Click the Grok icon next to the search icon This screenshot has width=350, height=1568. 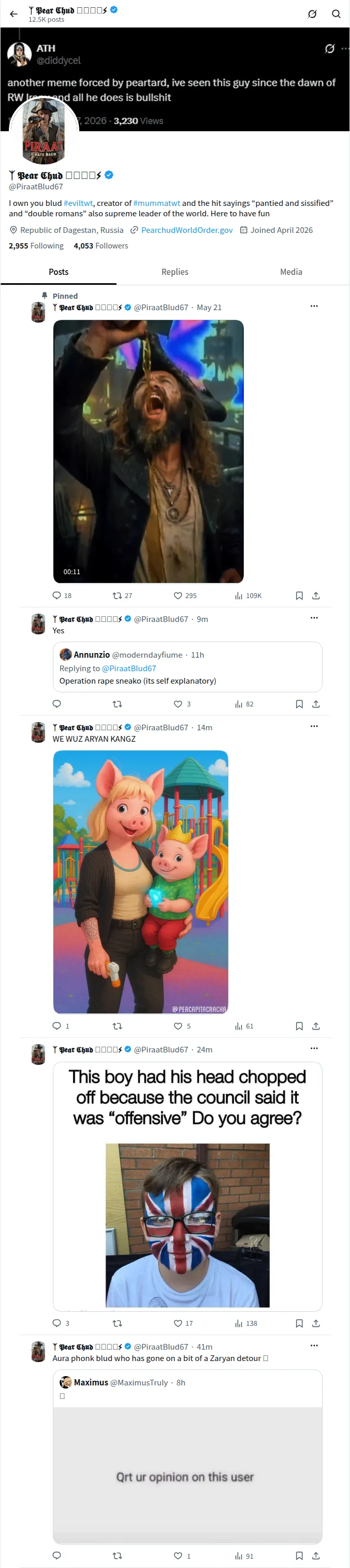(312, 14)
